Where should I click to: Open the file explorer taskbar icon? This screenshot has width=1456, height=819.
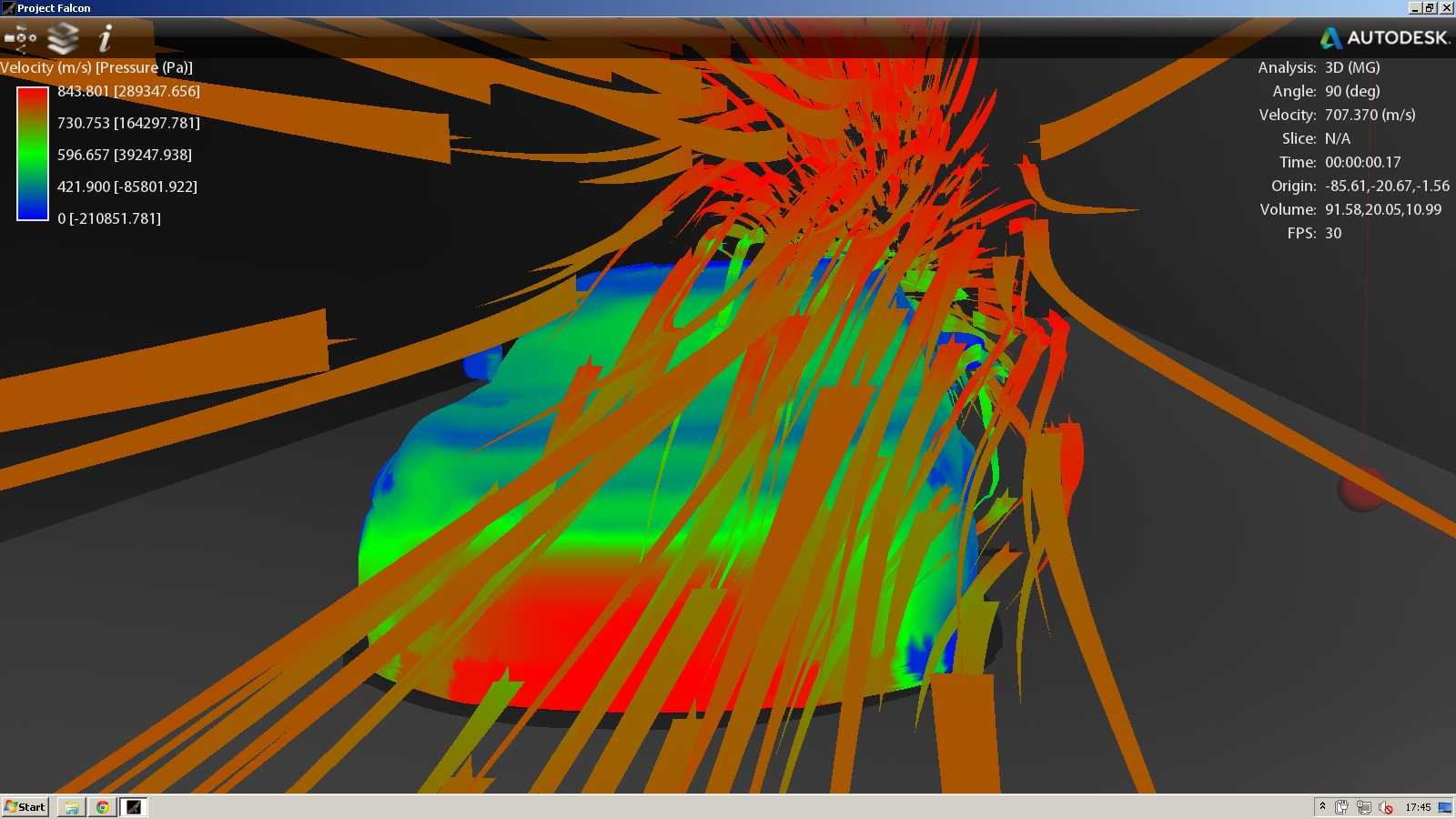pos(71,807)
